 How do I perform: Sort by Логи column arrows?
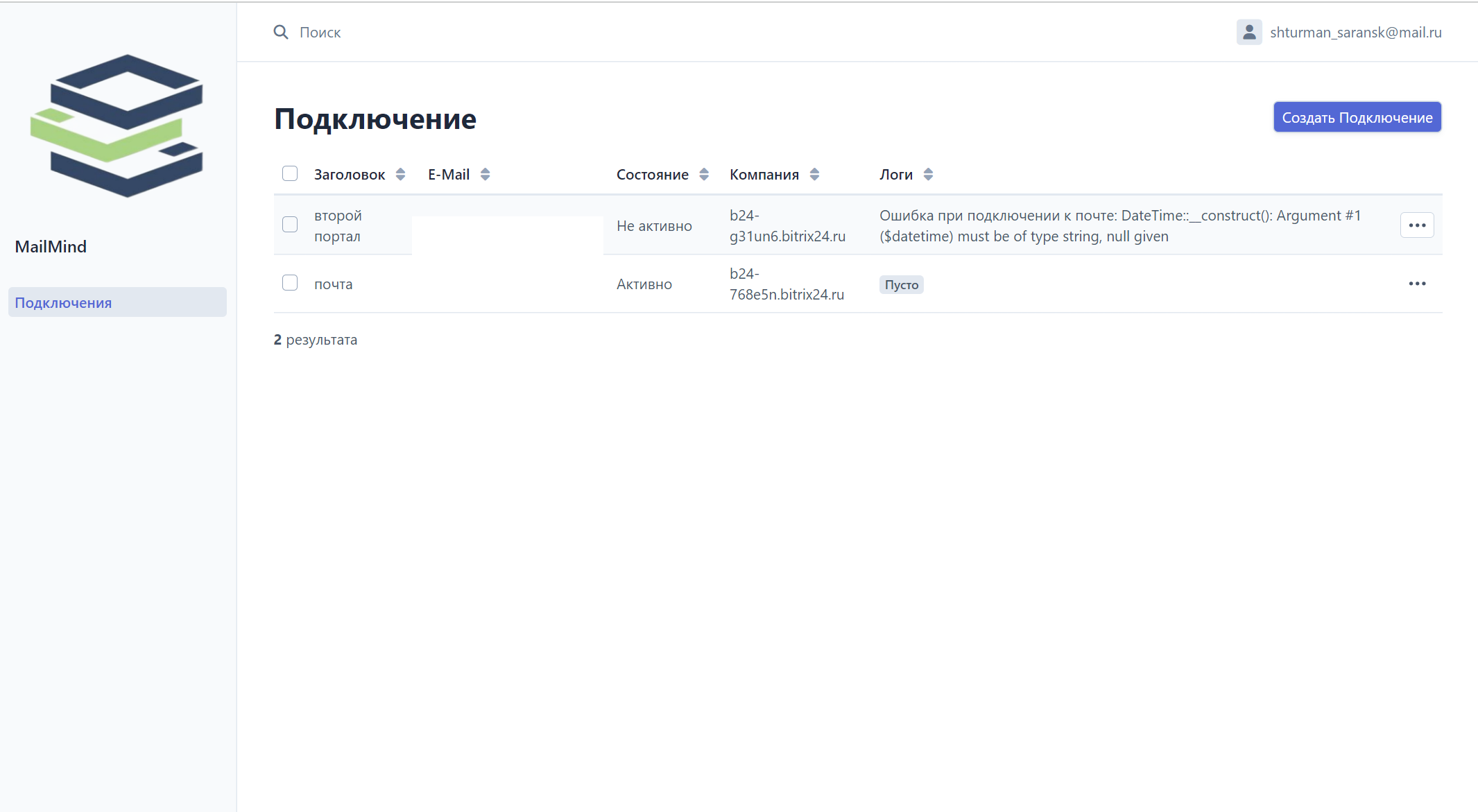point(928,175)
